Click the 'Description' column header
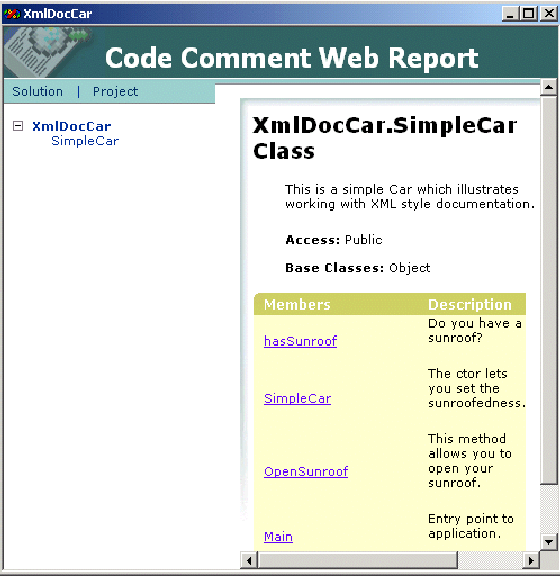The height and width of the screenshot is (576, 560). [x=470, y=305]
